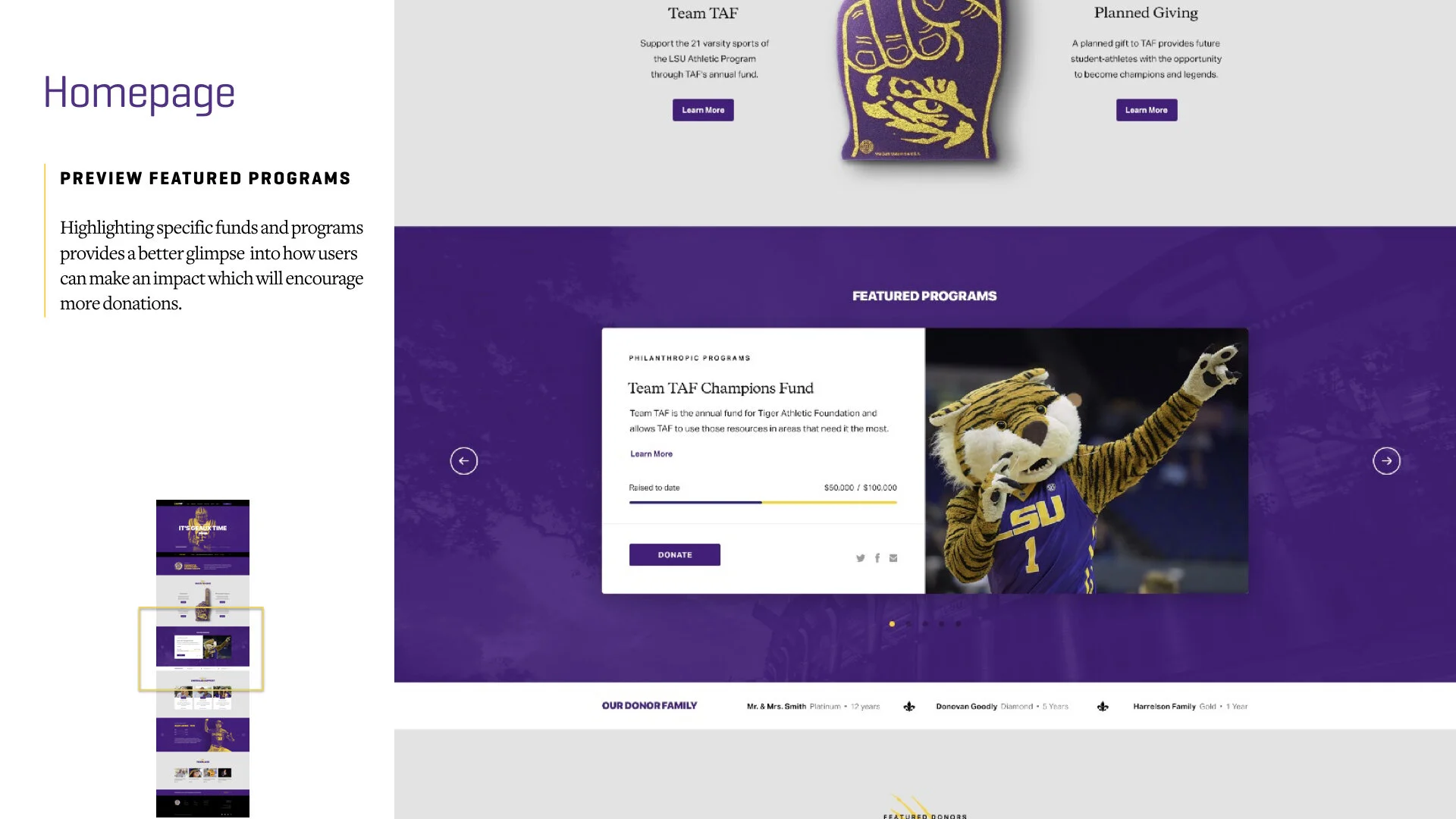Open Learn More link in Champions Fund card
Screen dimensions: 1456x819
pyautogui.click(x=651, y=454)
